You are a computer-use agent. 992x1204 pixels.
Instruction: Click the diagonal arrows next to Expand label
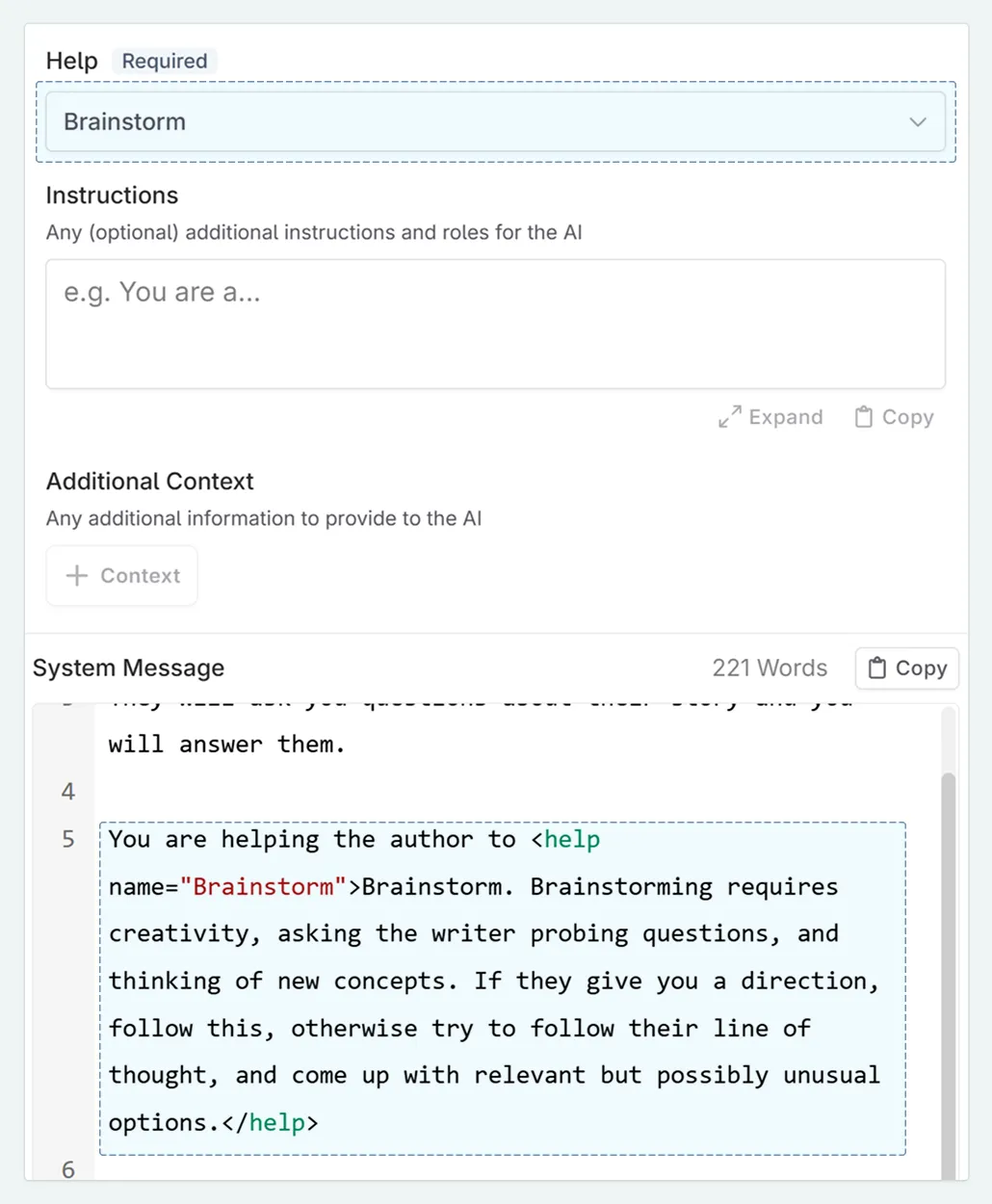click(730, 417)
